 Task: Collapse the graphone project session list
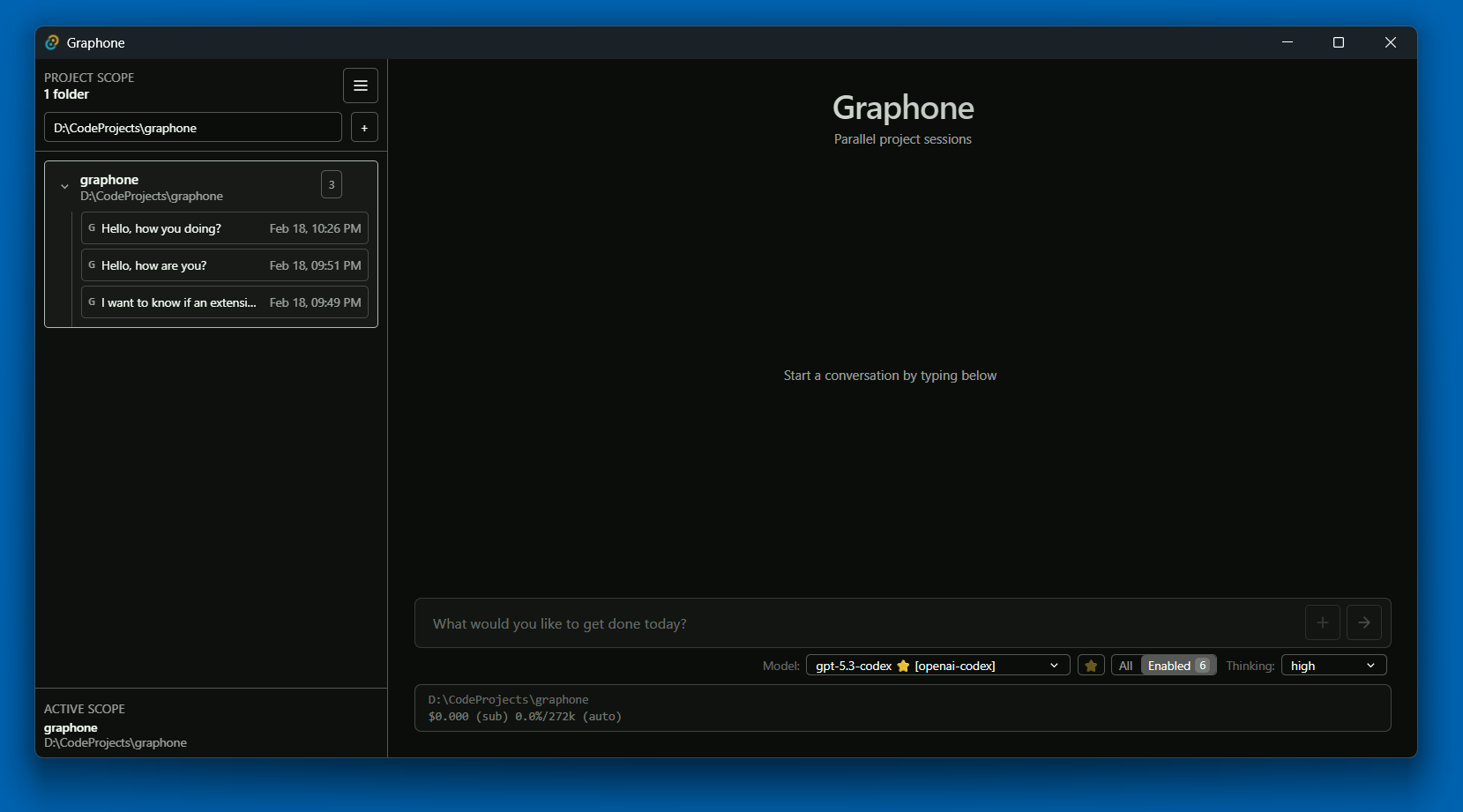coord(64,186)
